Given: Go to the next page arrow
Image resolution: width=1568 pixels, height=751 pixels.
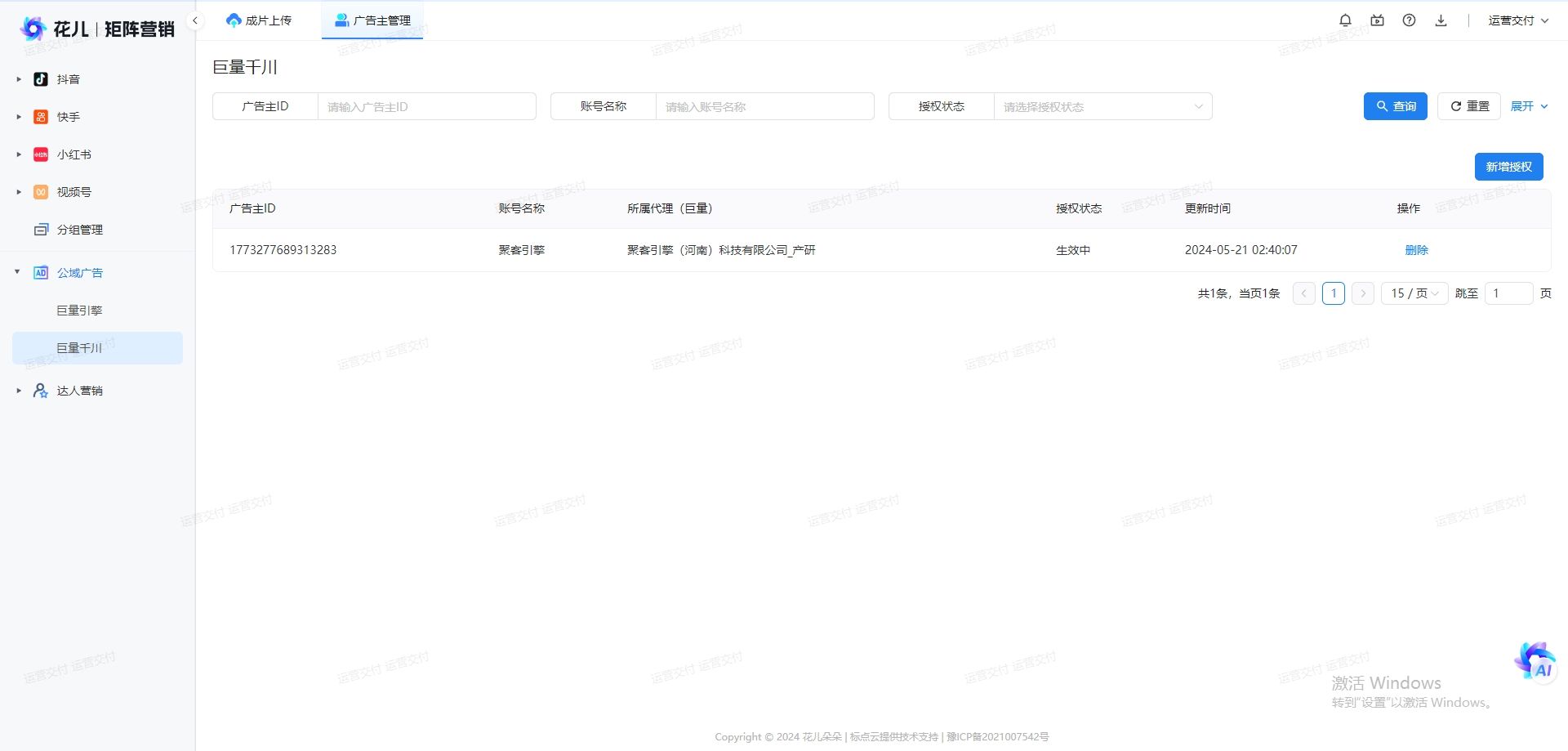Looking at the screenshot, I should tap(1363, 293).
